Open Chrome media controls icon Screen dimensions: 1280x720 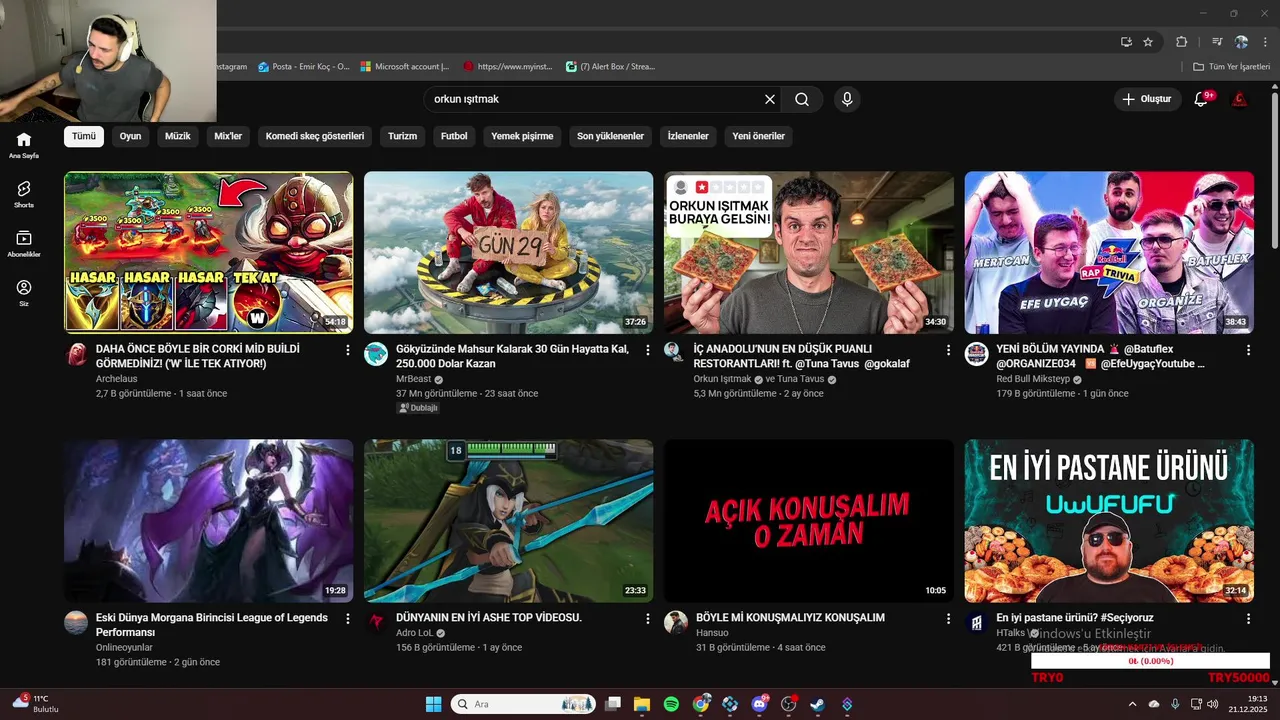[x=1217, y=42]
